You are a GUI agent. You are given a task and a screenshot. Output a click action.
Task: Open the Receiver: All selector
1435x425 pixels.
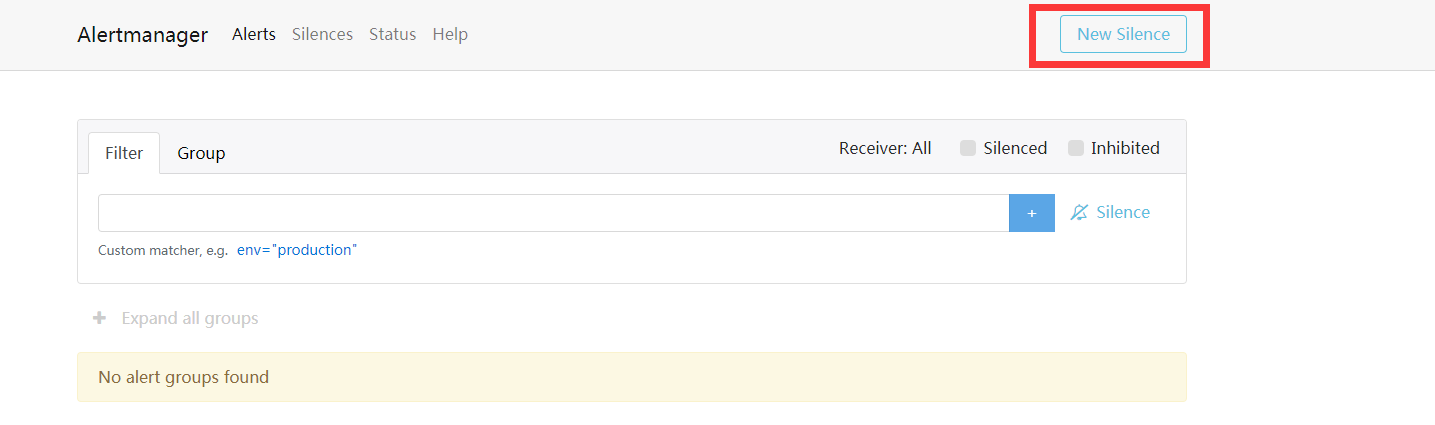[x=885, y=148]
